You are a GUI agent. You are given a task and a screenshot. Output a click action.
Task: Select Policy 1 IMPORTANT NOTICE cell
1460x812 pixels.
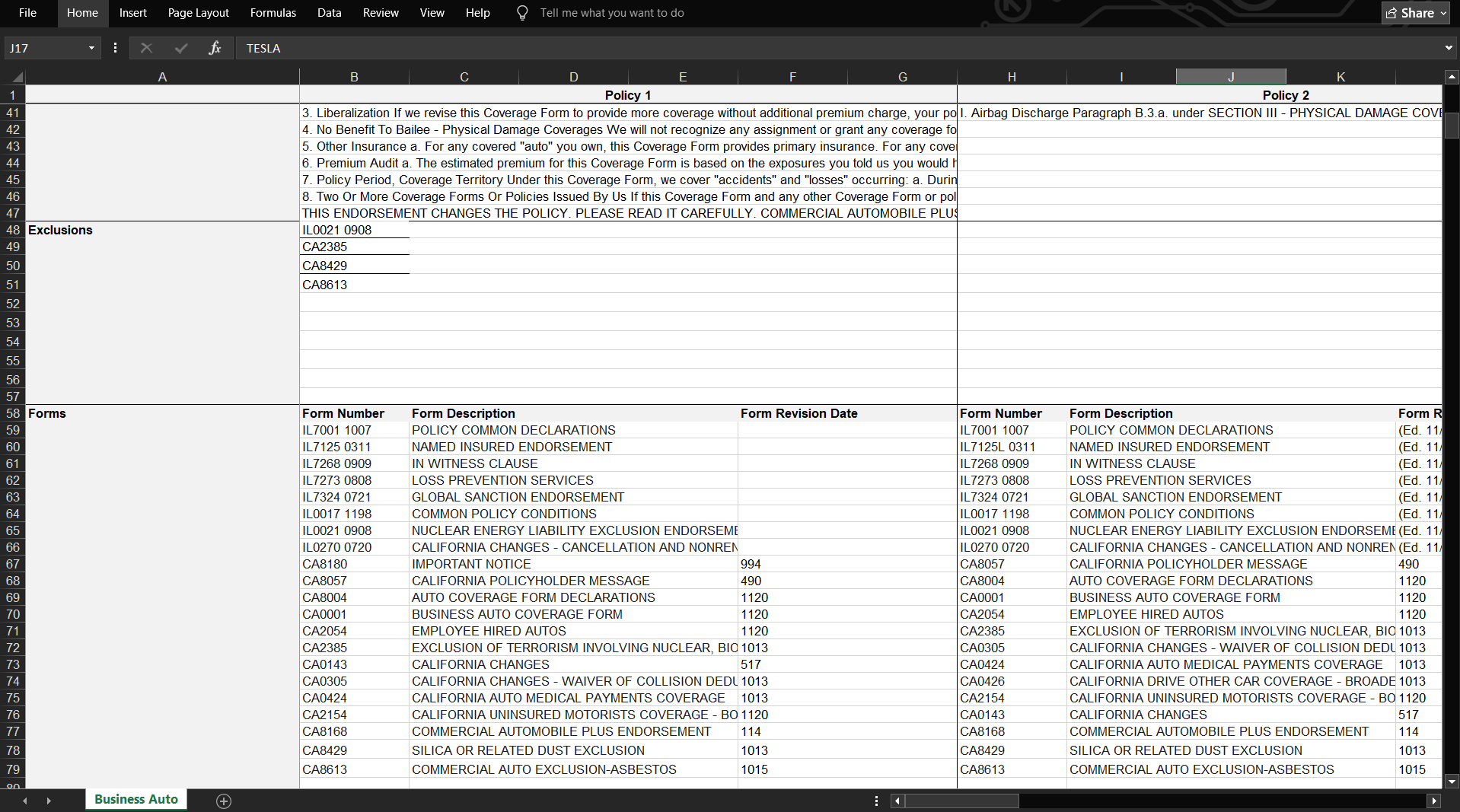point(574,564)
